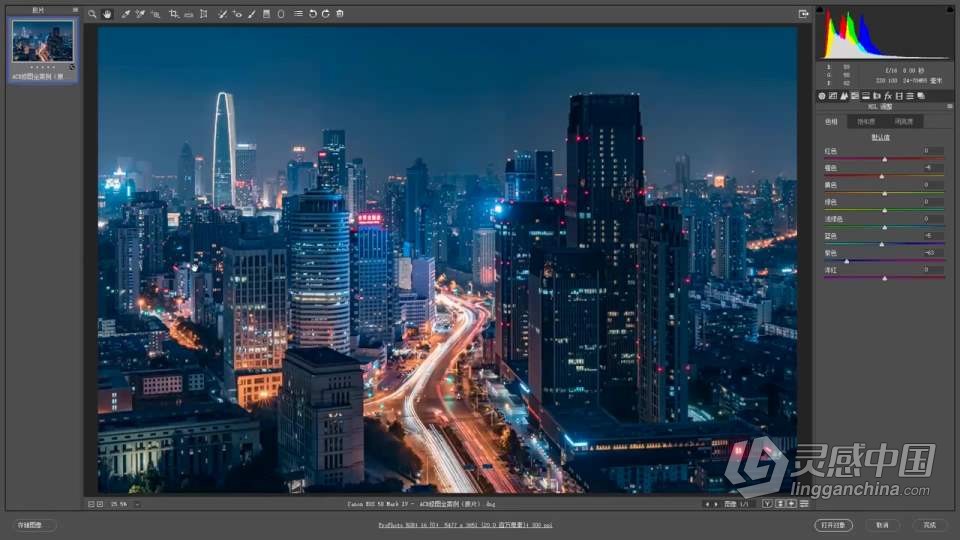Open the HSL adjustments panel icon

coord(855,96)
